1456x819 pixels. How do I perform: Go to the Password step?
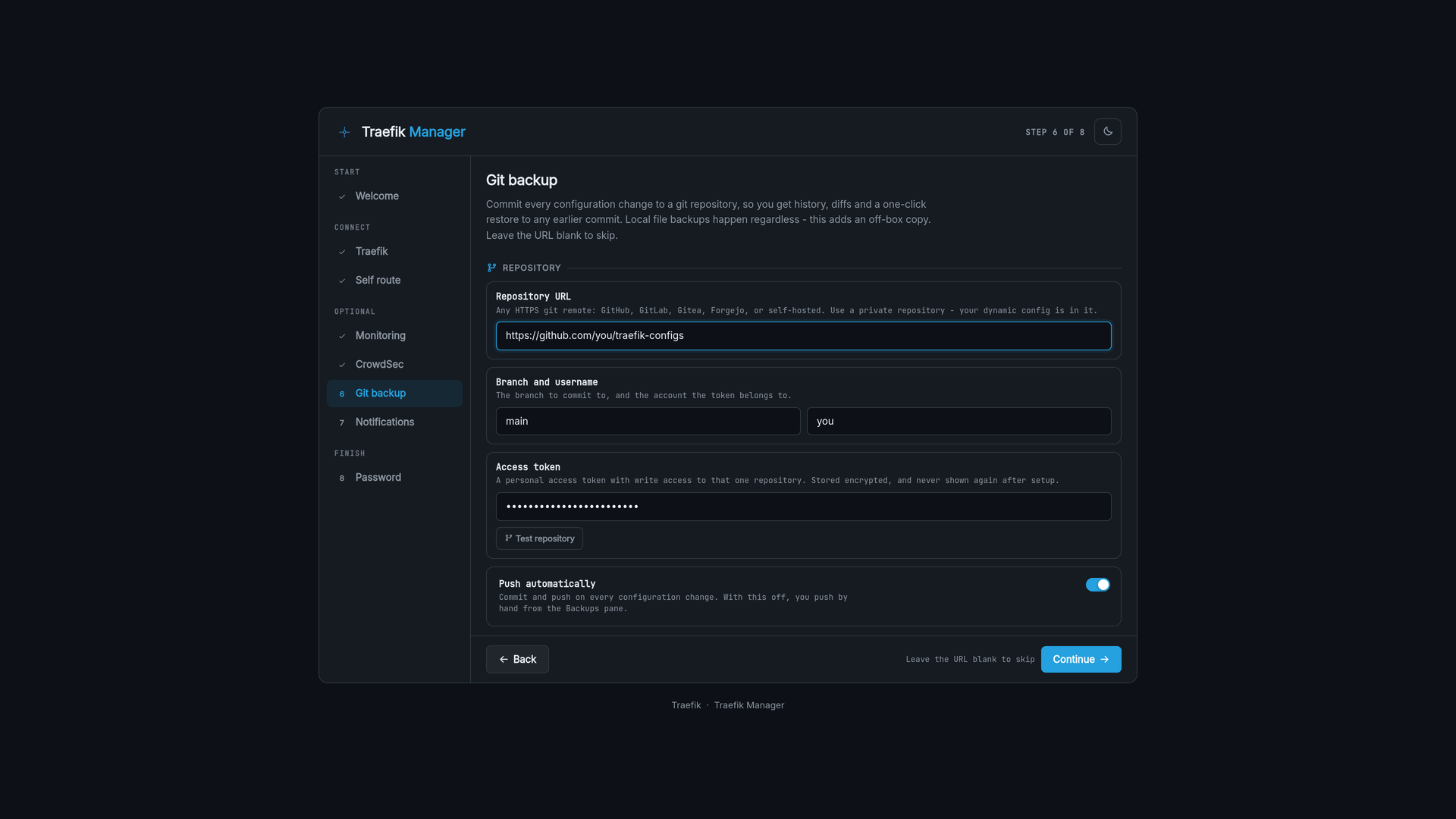(x=394, y=478)
